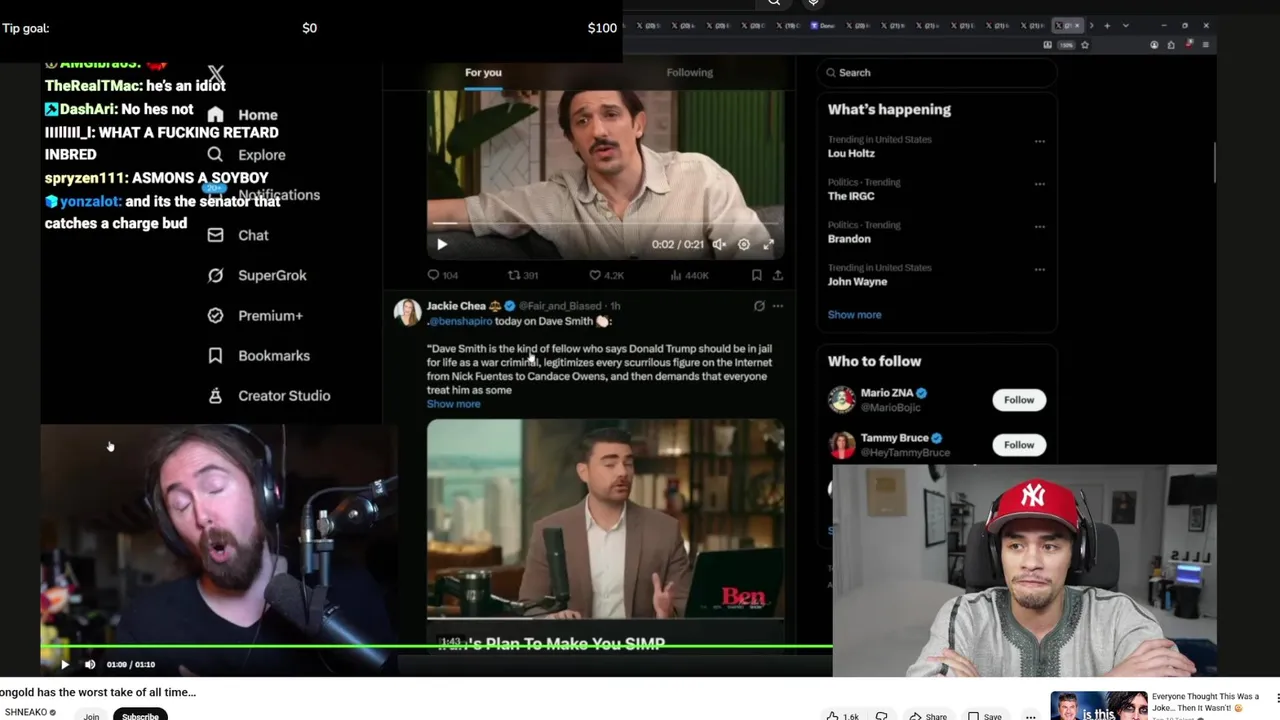1280x720 pixels.
Task: Open the @benshapiro mention link
Action: [461, 321]
